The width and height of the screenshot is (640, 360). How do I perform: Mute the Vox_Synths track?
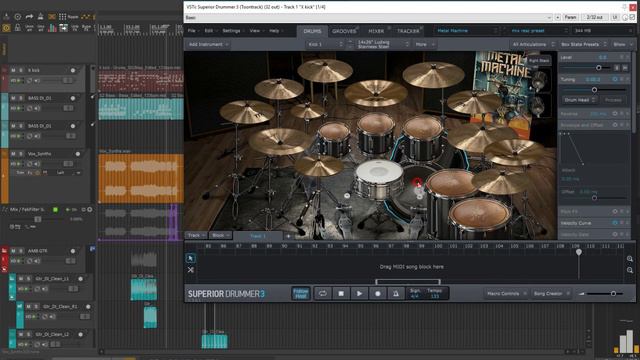13,154
